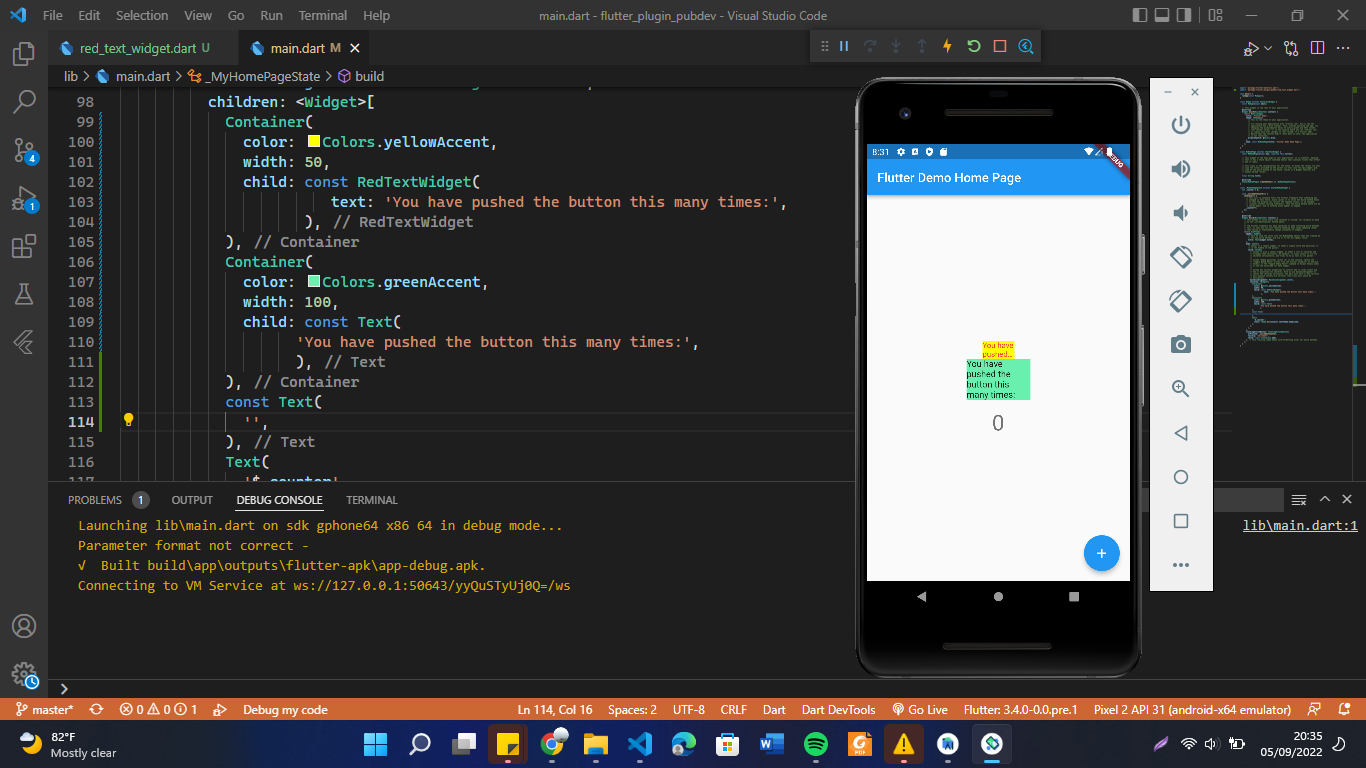Click the green hot restart button

click(x=974, y=46)
